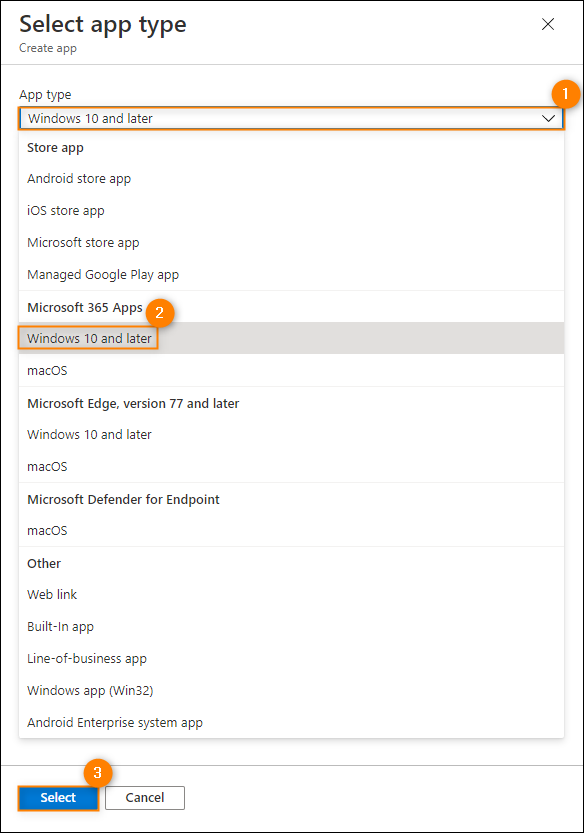
Task: Select Microsoft store app option
Action: tap(291, 242)
